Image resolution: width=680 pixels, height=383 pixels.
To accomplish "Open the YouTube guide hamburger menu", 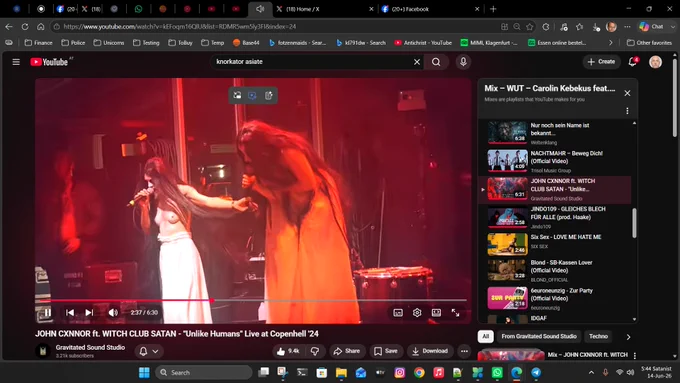I will point(16,62).
